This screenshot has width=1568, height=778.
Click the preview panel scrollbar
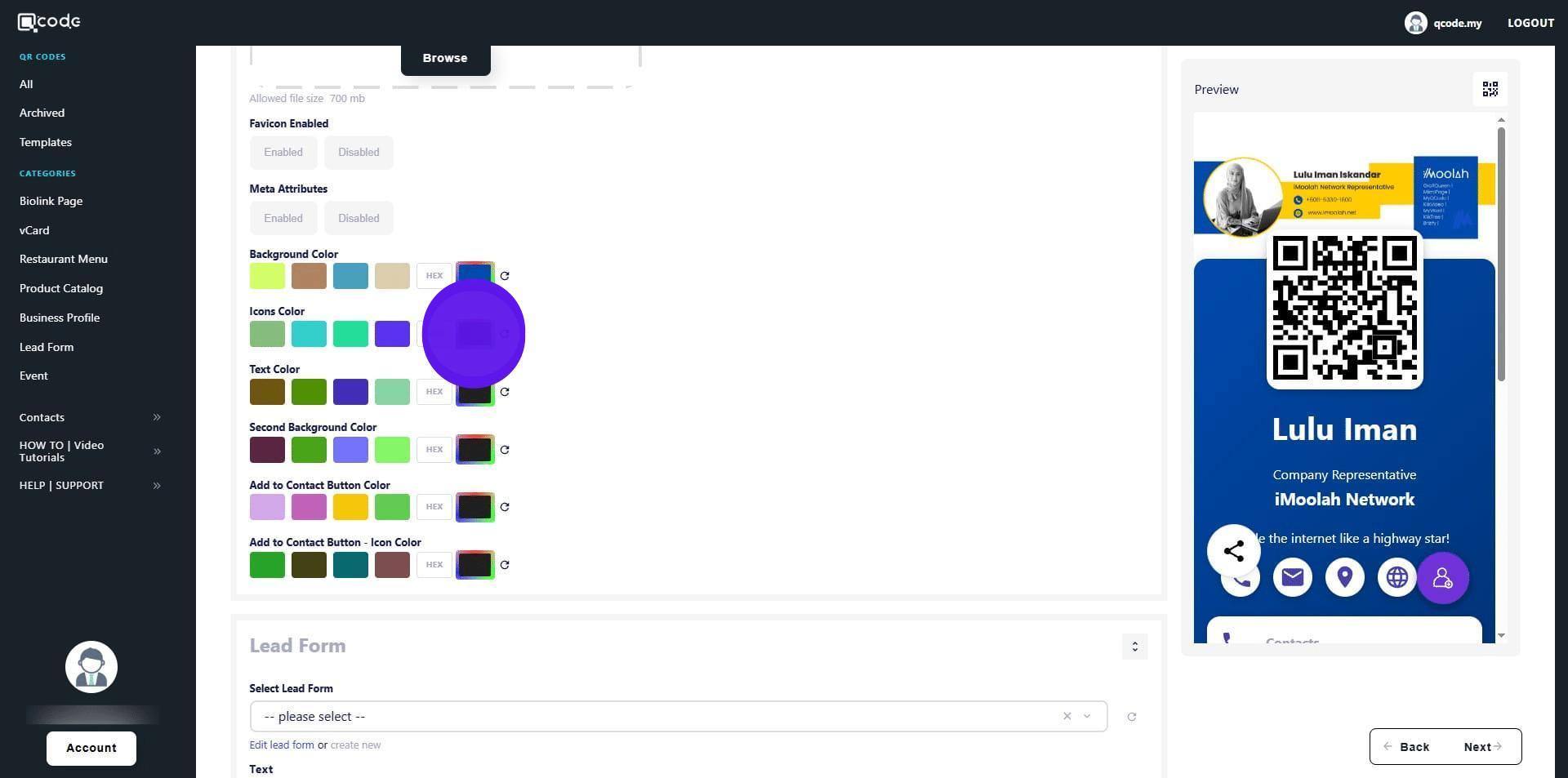coord(1501,253)
